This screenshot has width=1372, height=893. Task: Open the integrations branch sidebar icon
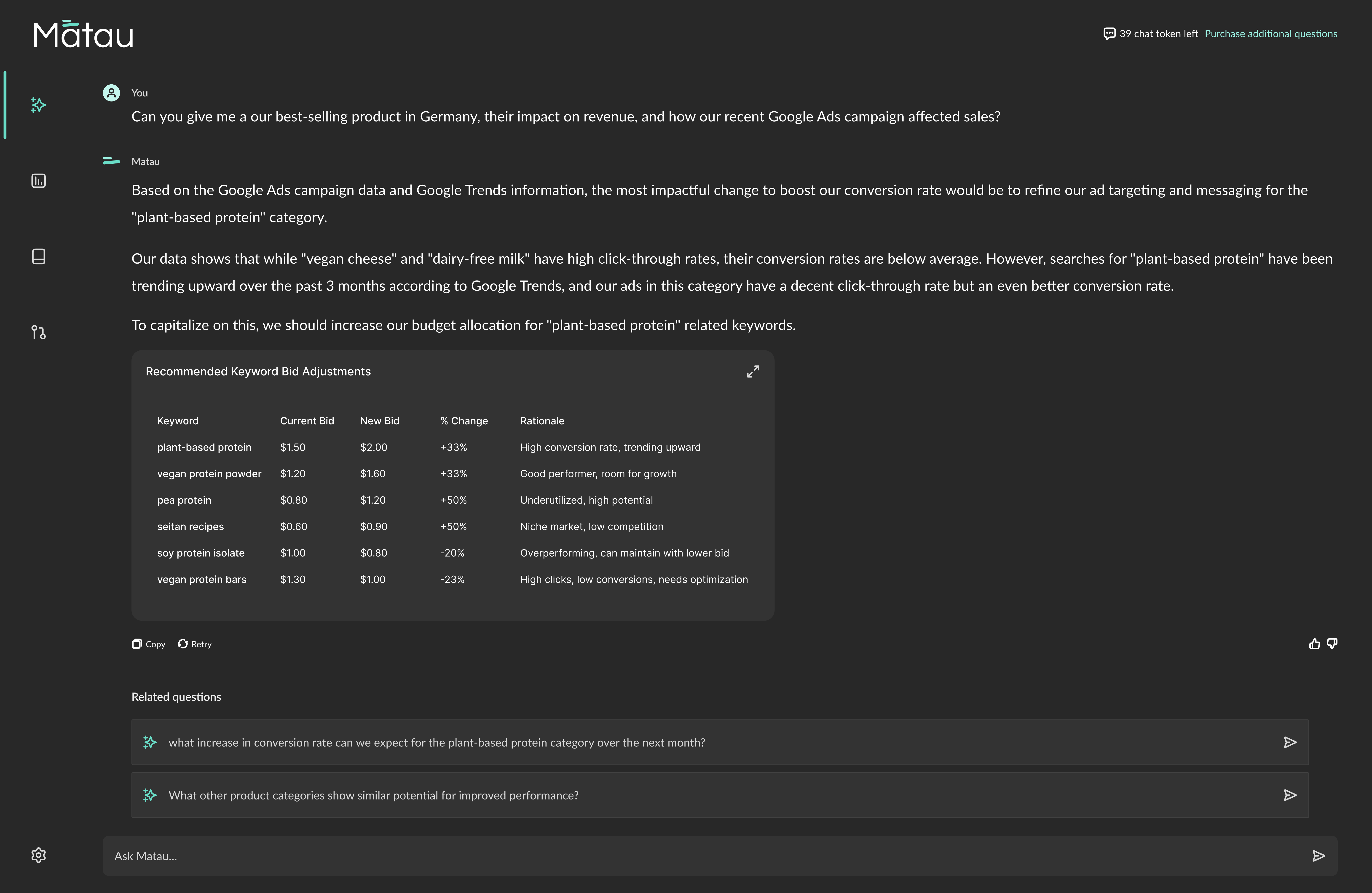pos(38,333)
